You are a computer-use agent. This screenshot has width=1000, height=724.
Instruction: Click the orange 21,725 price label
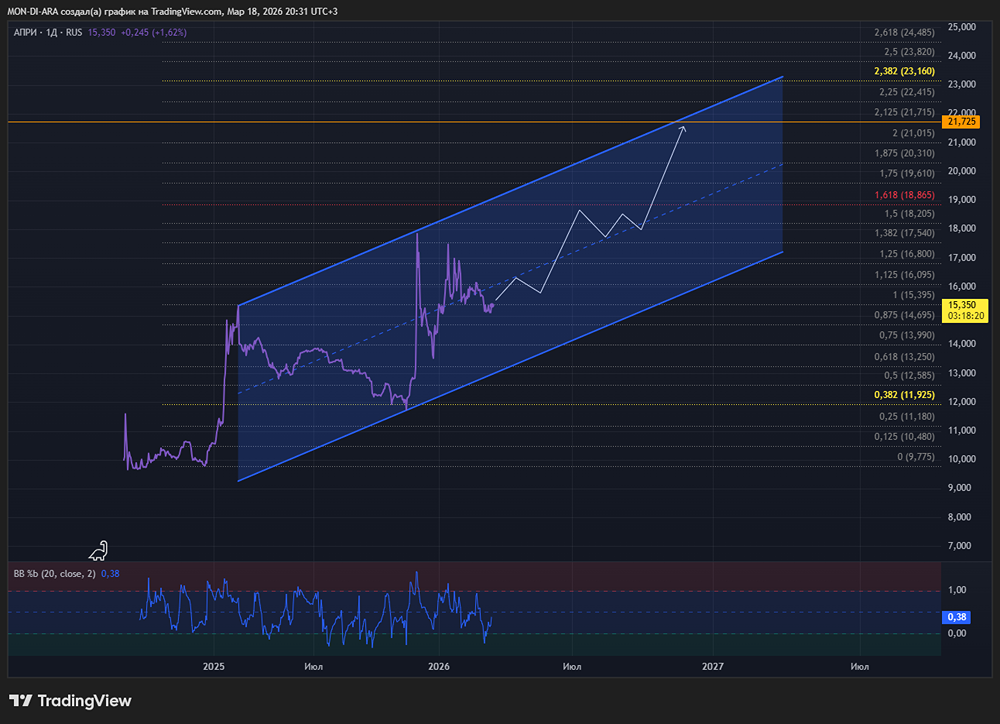[960, 122]
